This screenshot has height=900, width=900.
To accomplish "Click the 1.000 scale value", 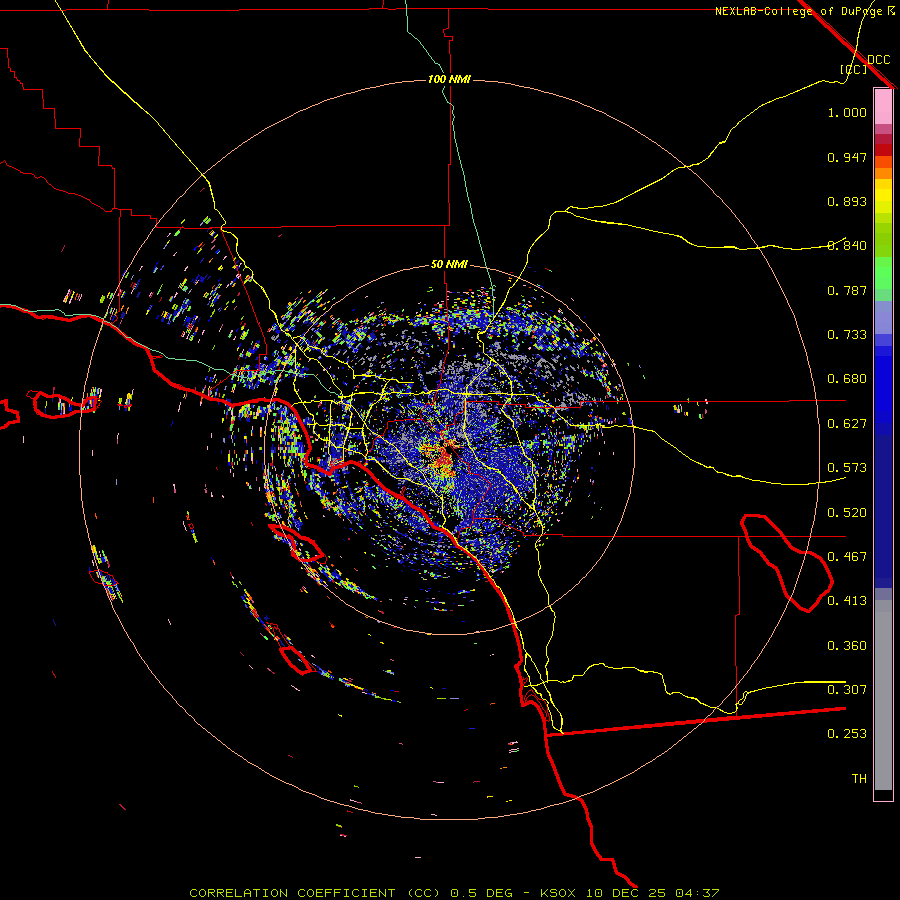I will (847, 112).
